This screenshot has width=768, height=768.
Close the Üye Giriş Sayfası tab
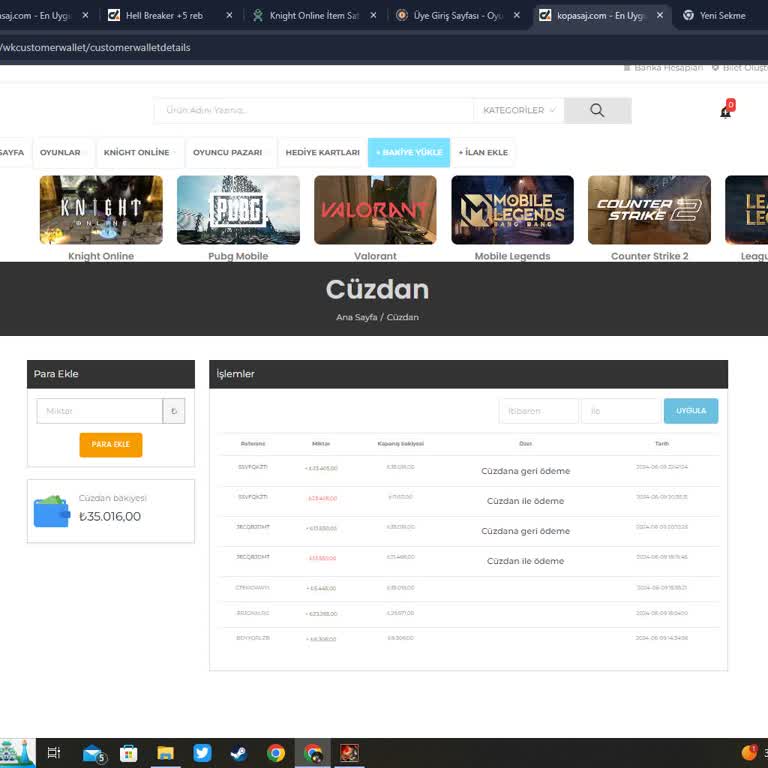517,16
